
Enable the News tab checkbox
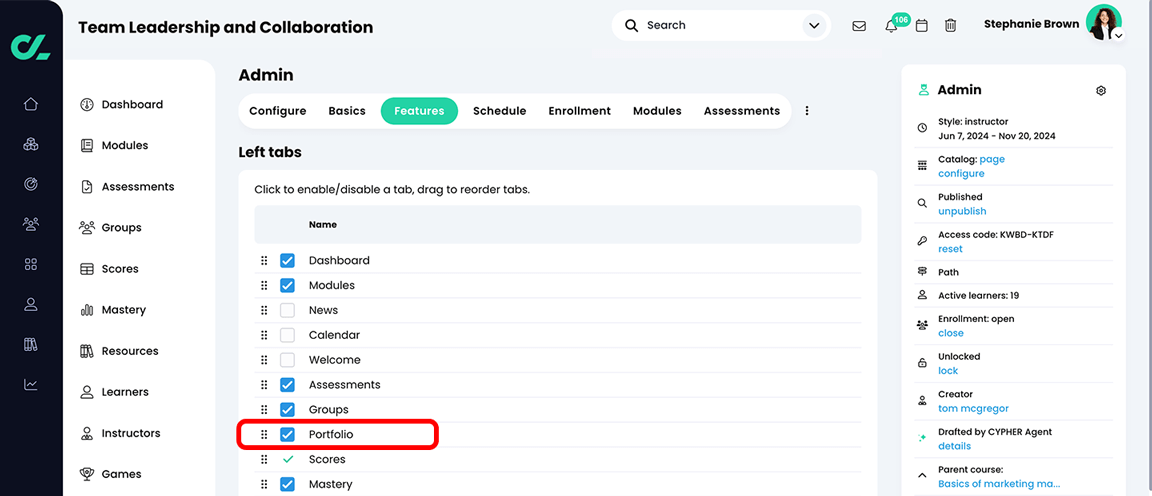click(288, 310)
